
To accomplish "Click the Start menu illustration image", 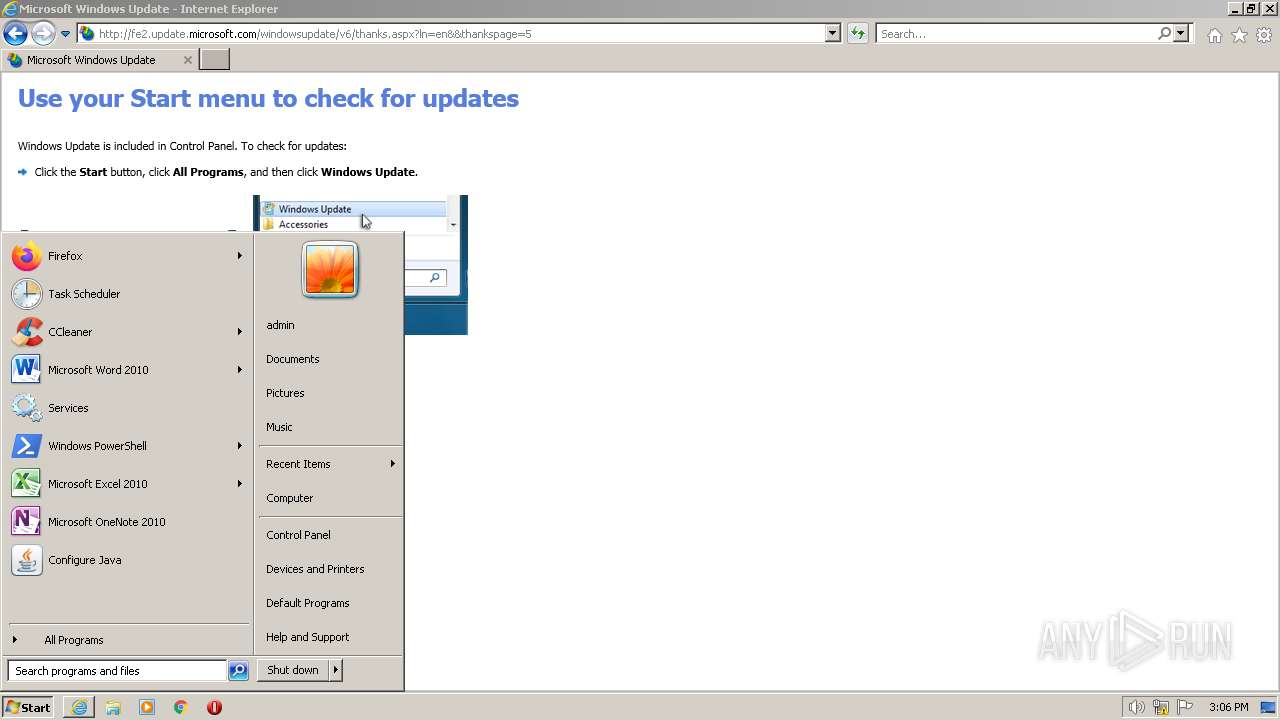I will pyautogui.click(x=360, y=265).
